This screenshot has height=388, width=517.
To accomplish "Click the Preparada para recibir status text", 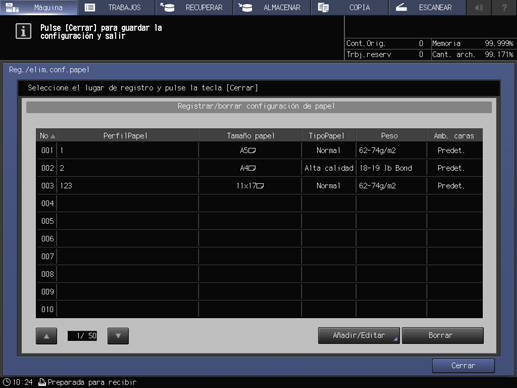I will (92, 382).
